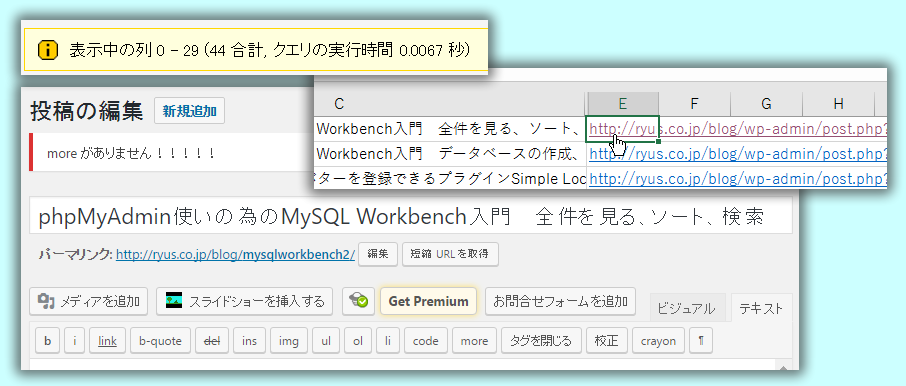The height and width of the screenshot is (386, 906).
Task: Click the ins quicktag button
Action: point(249,341)
